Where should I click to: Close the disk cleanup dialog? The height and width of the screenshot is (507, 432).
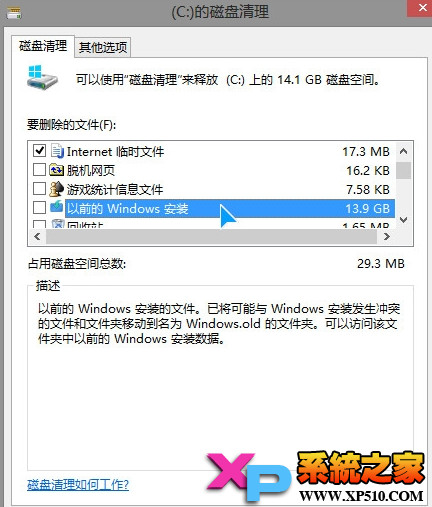click(421, 8)
